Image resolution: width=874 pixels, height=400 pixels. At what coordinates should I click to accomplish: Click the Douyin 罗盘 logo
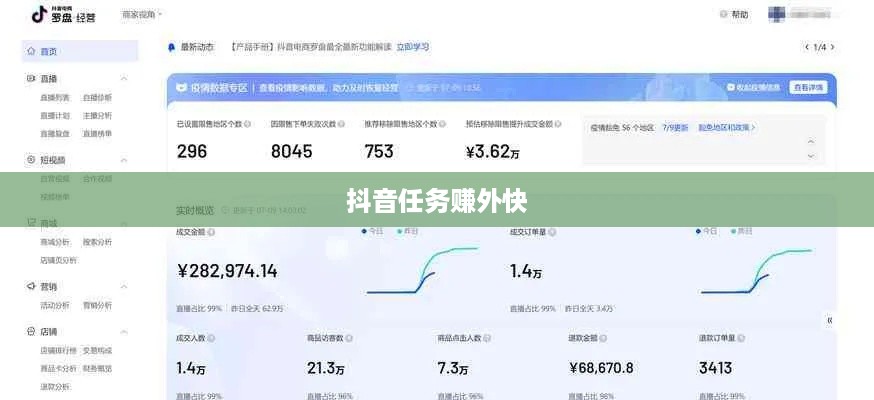(63, 14)
